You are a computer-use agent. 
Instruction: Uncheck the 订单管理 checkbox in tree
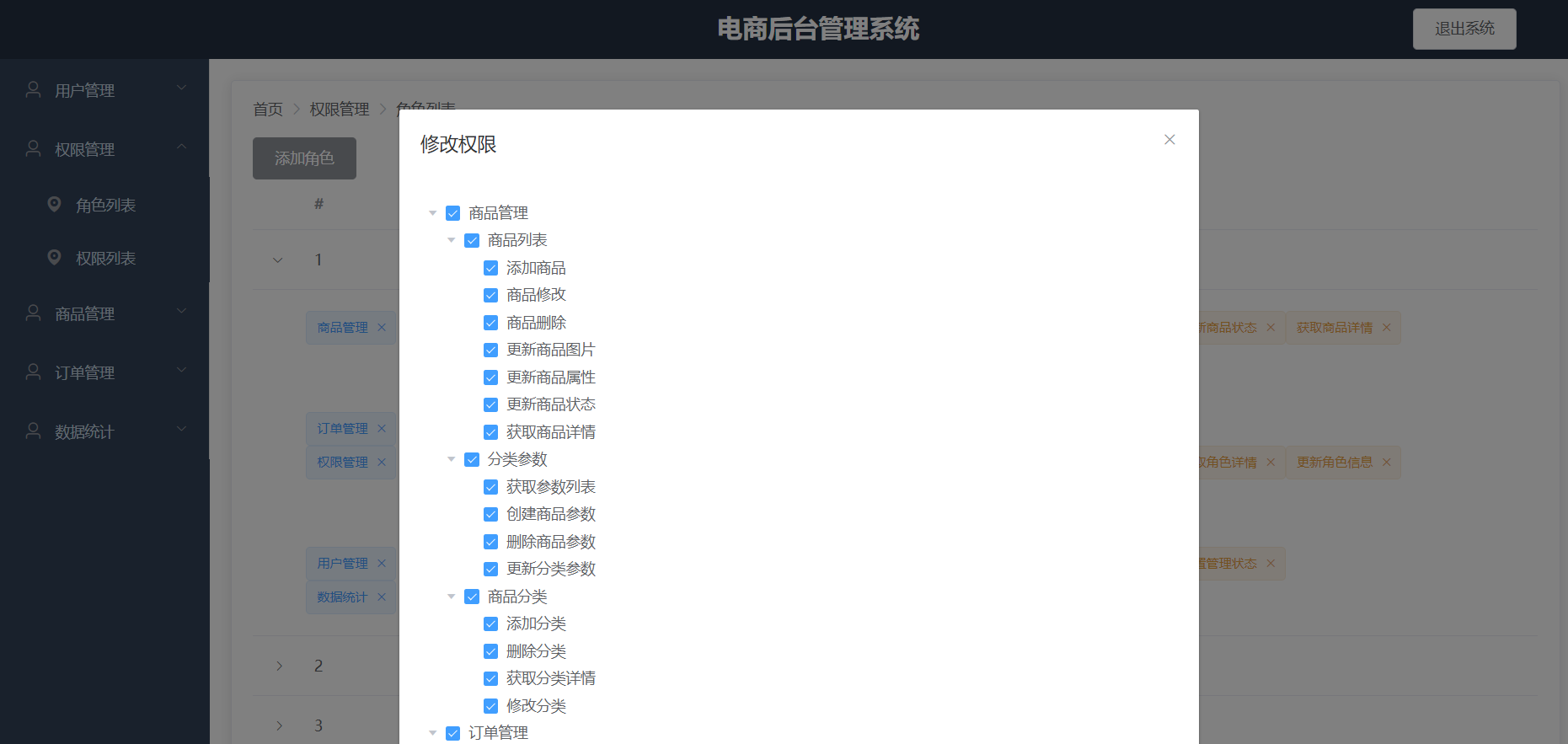[x=453, y=734]
